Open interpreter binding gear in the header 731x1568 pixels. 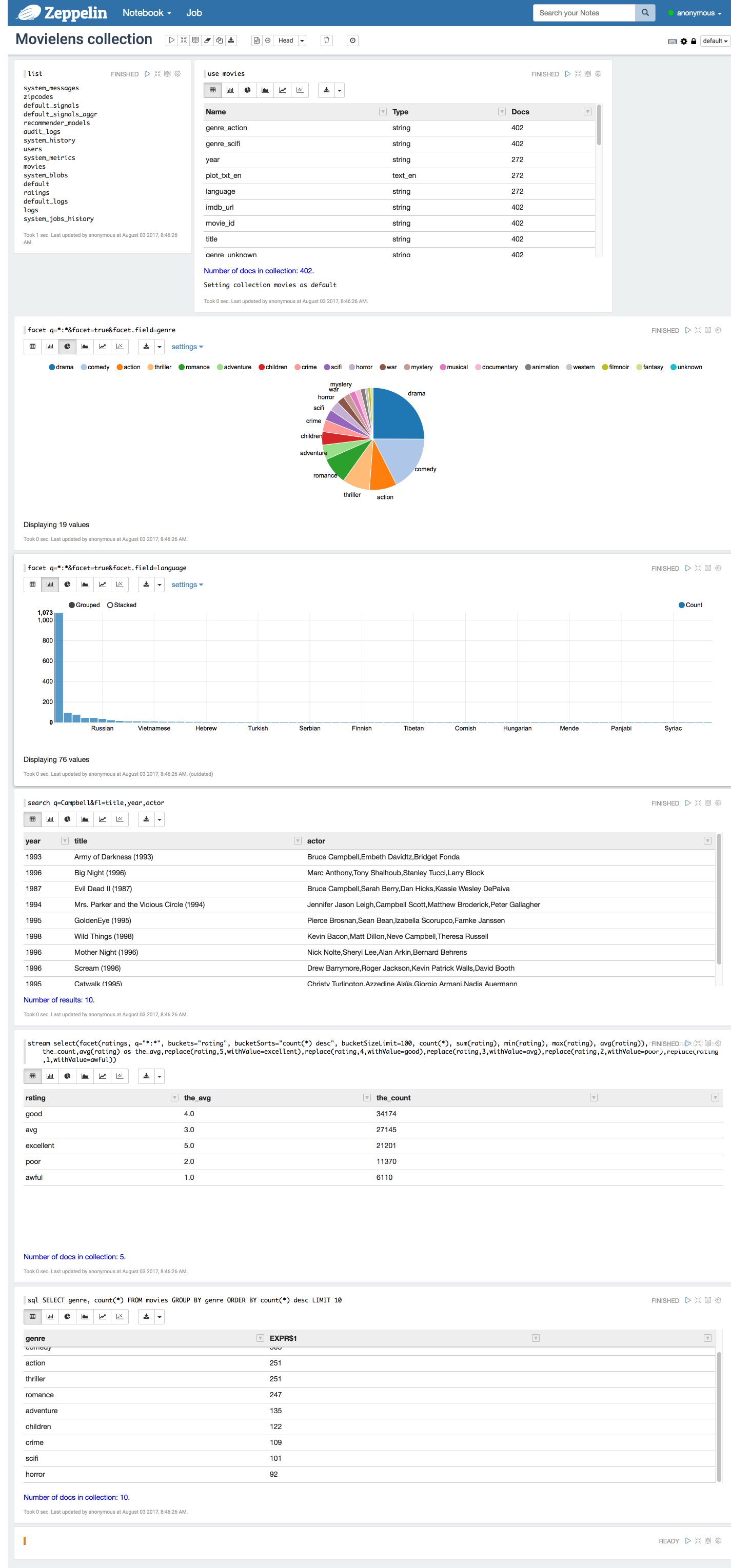point(683,42)
